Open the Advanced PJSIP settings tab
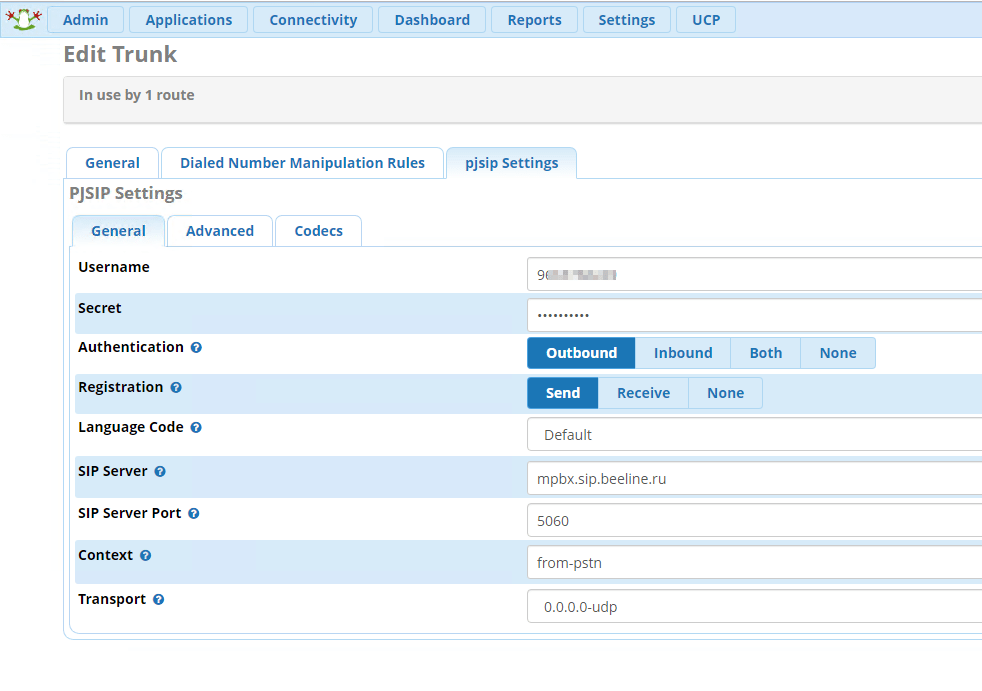This screenshot has width=982, height=691. click(219, 231)
